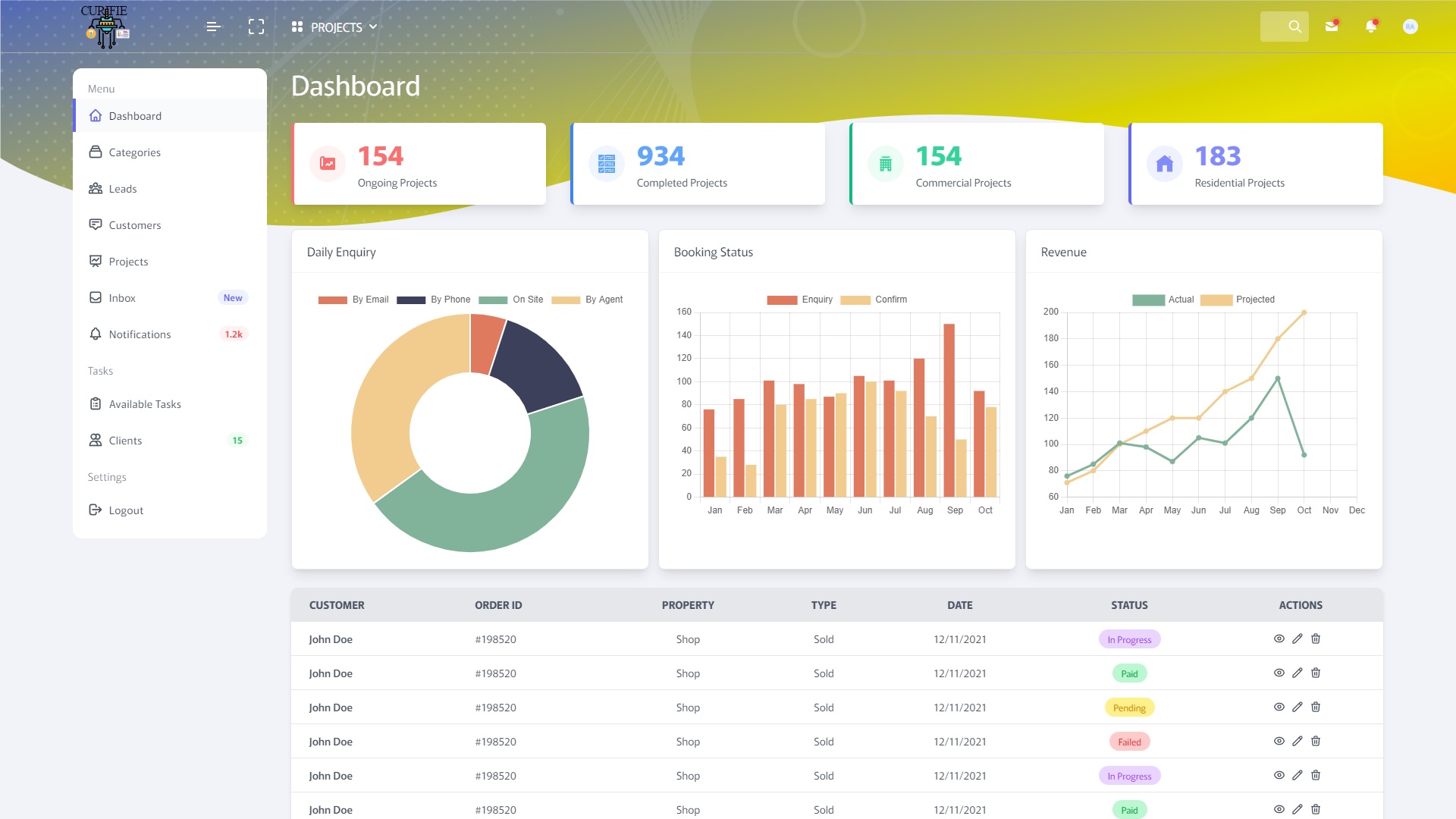Click the Completed Projects card icon

point(607,164)
